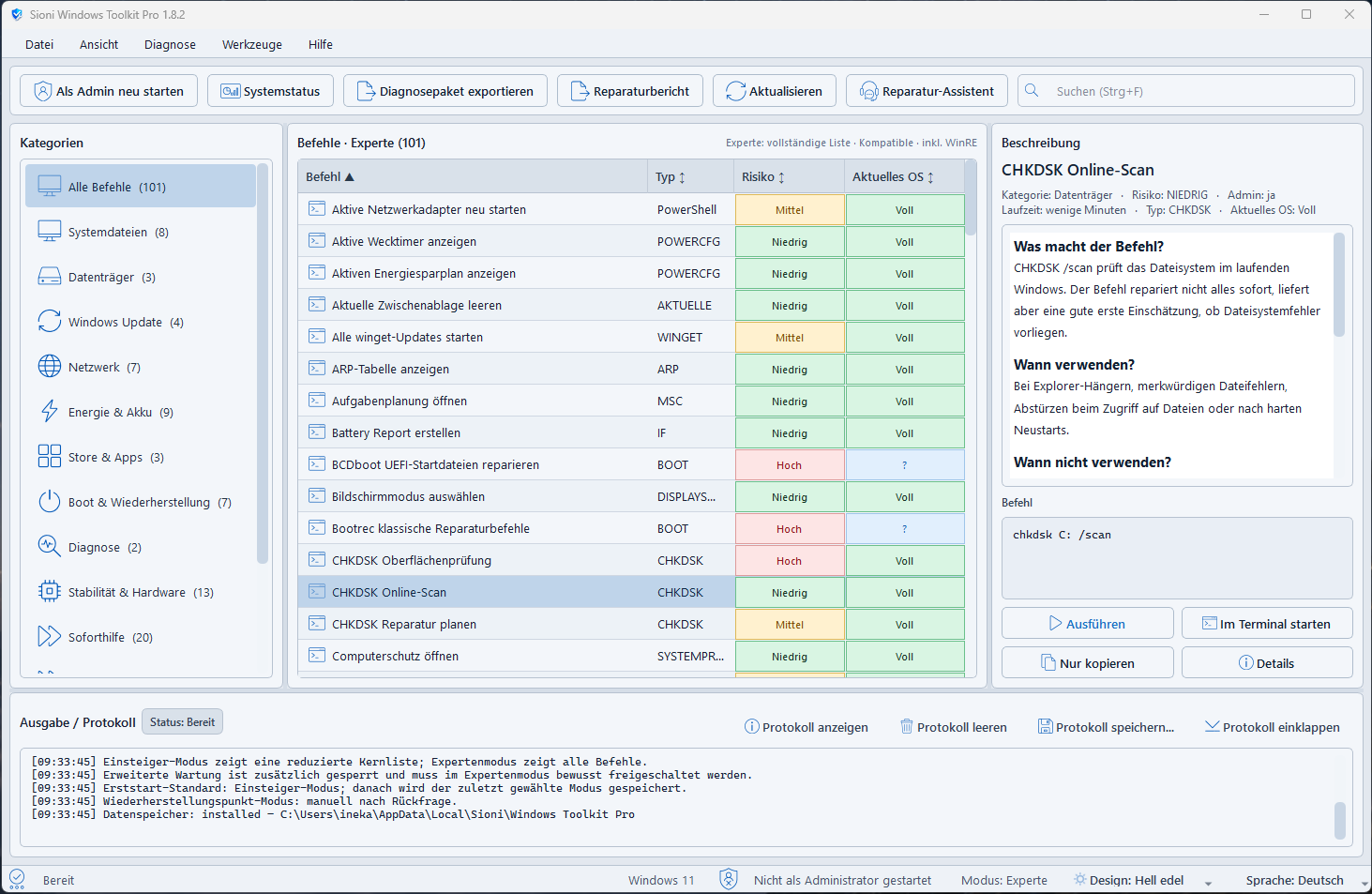Click the terminal icon of CHKDSK Reparatur planen
1372x894 pixels.
(x=317, y=624)
